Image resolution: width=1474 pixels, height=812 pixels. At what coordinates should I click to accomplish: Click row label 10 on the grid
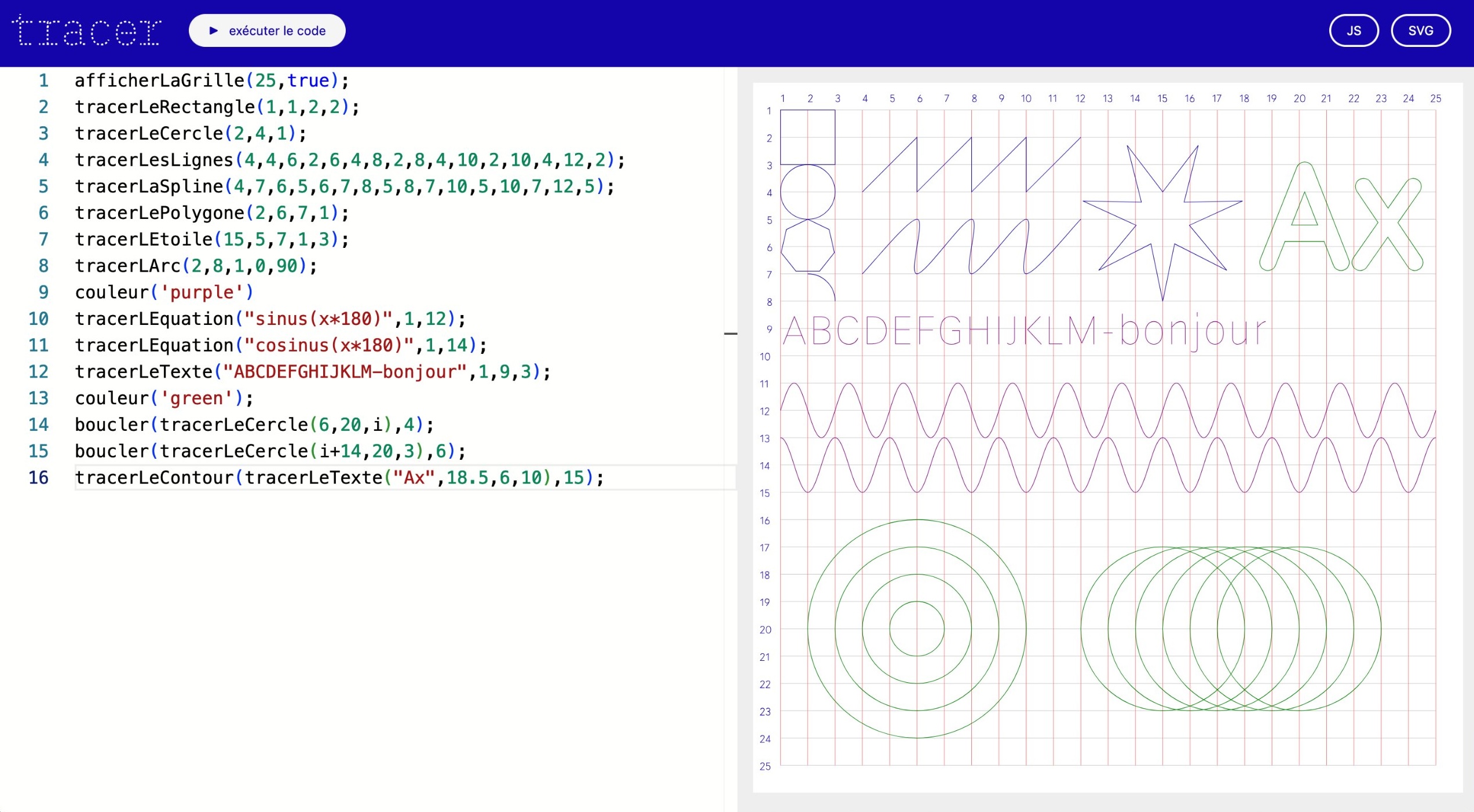tap(765, 357)
